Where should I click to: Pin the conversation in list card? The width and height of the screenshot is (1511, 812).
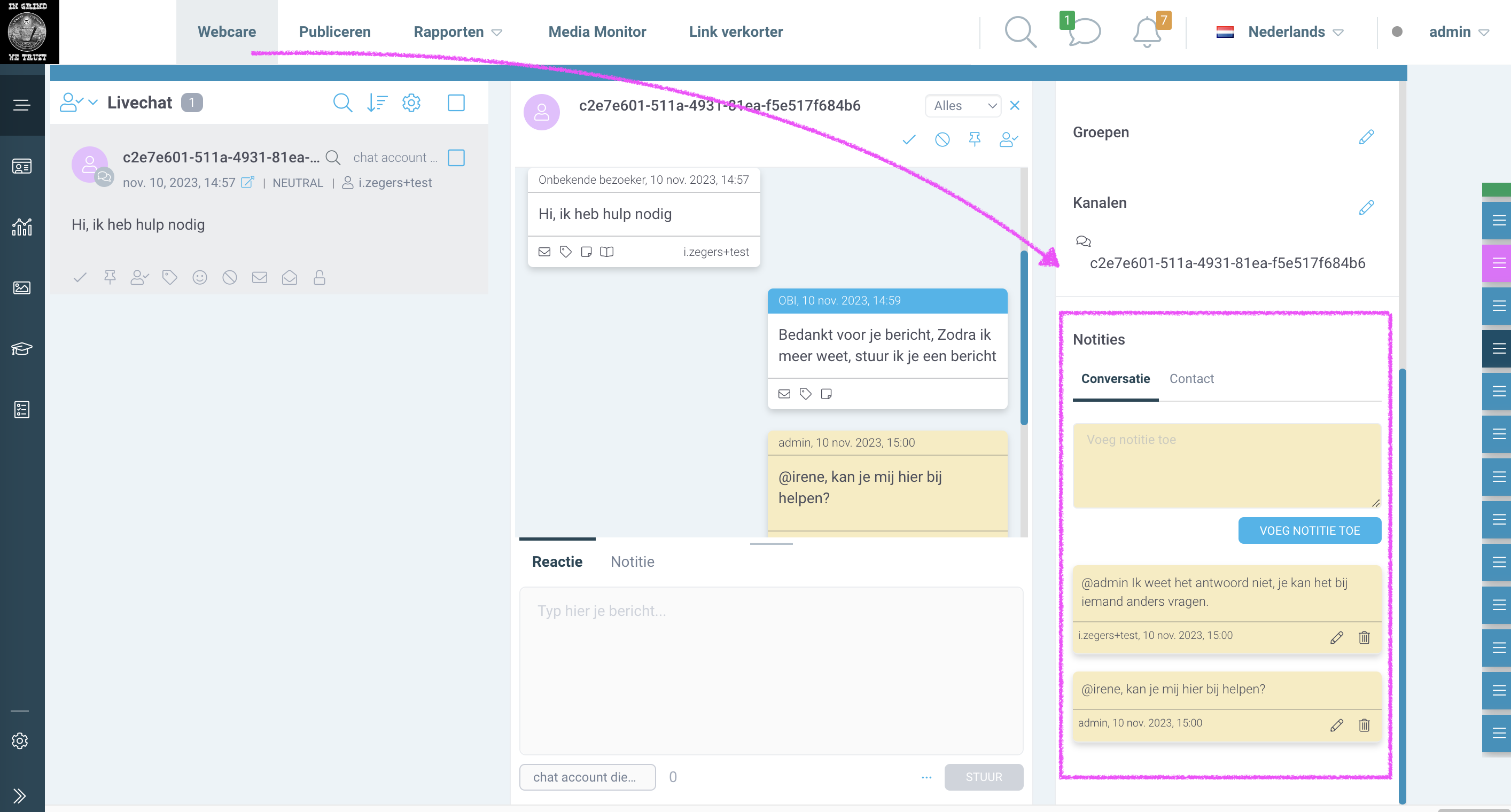110,277
